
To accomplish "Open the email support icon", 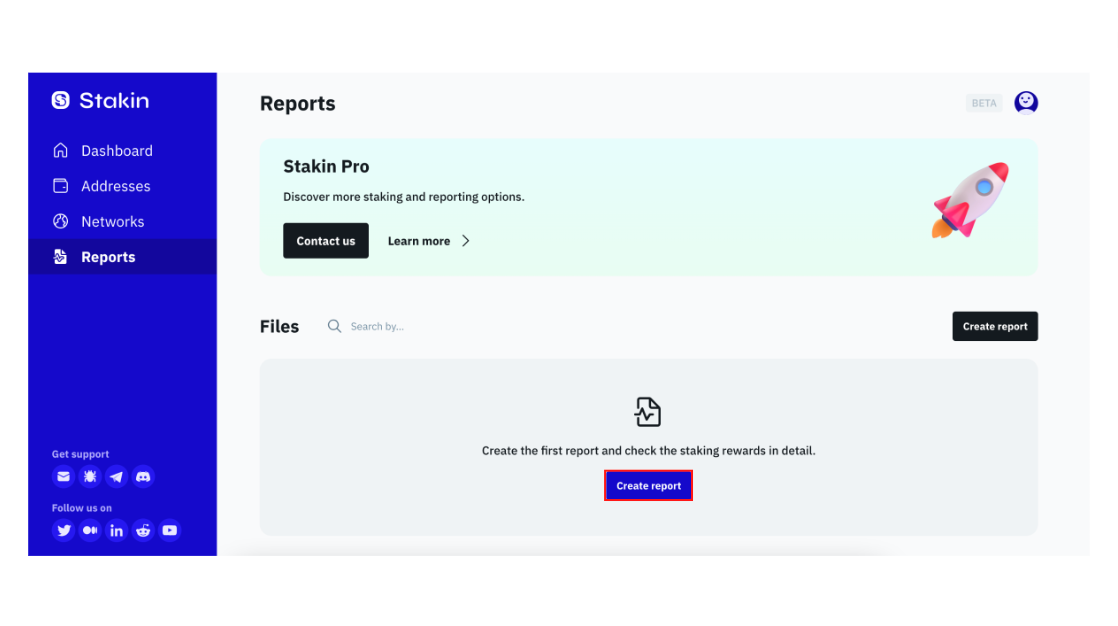I will [63, 476].
